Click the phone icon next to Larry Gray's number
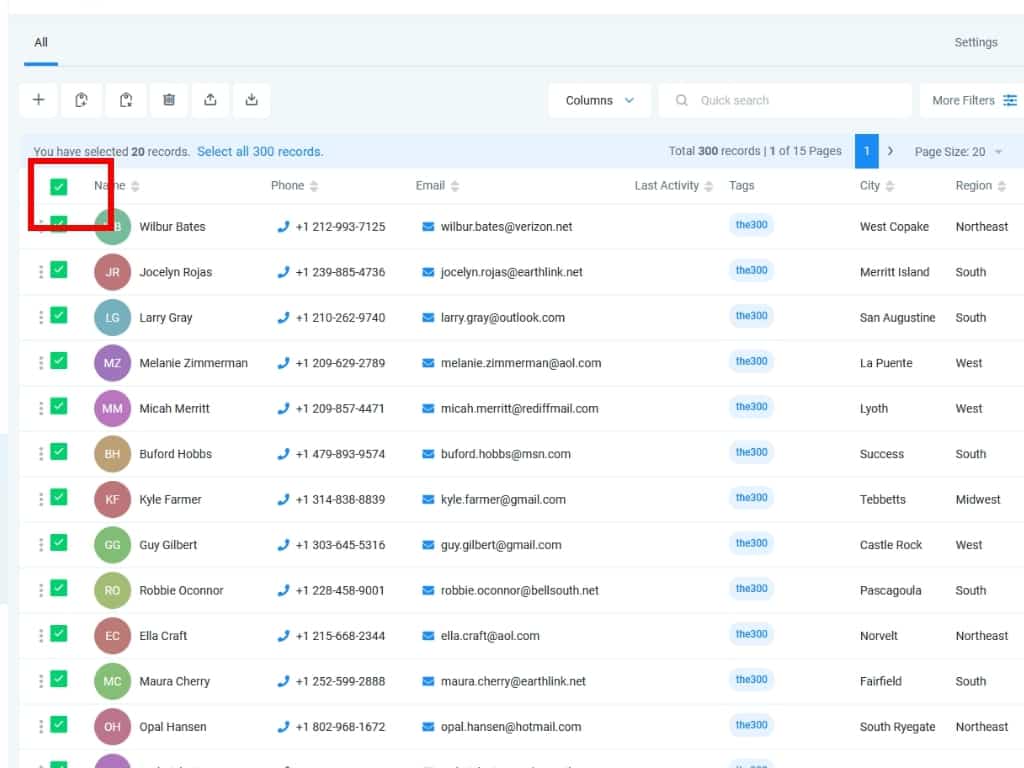The image size is (1024, 768). coord(283,318)
